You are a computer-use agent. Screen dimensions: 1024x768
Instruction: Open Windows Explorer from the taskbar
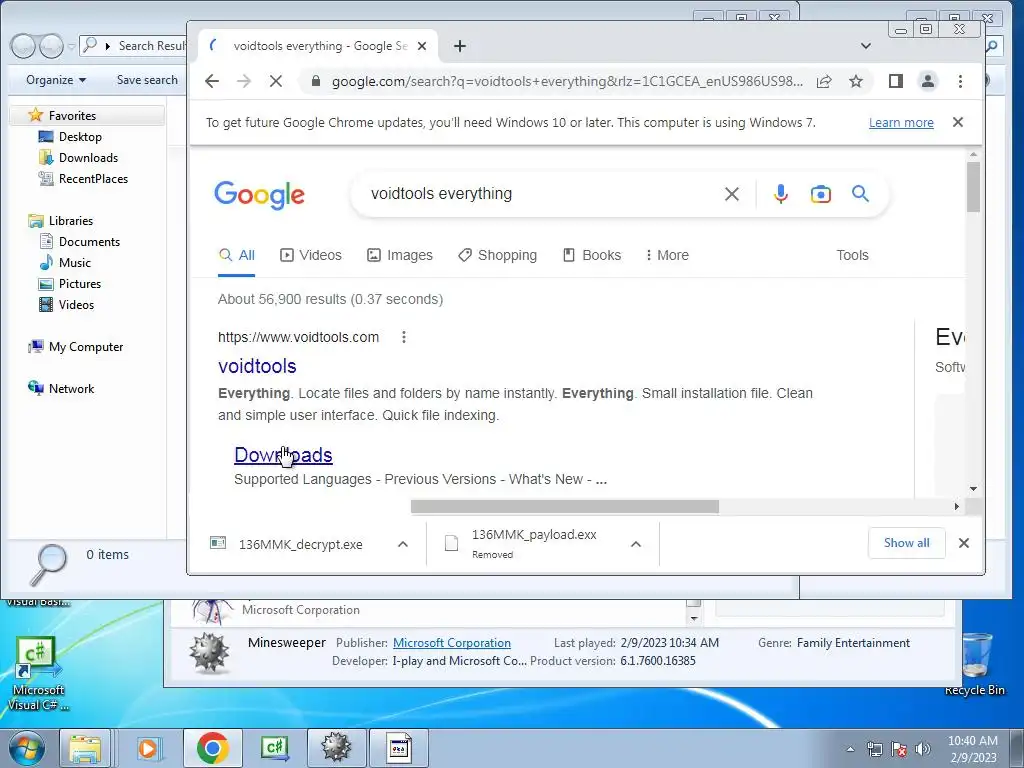[85, 748]
